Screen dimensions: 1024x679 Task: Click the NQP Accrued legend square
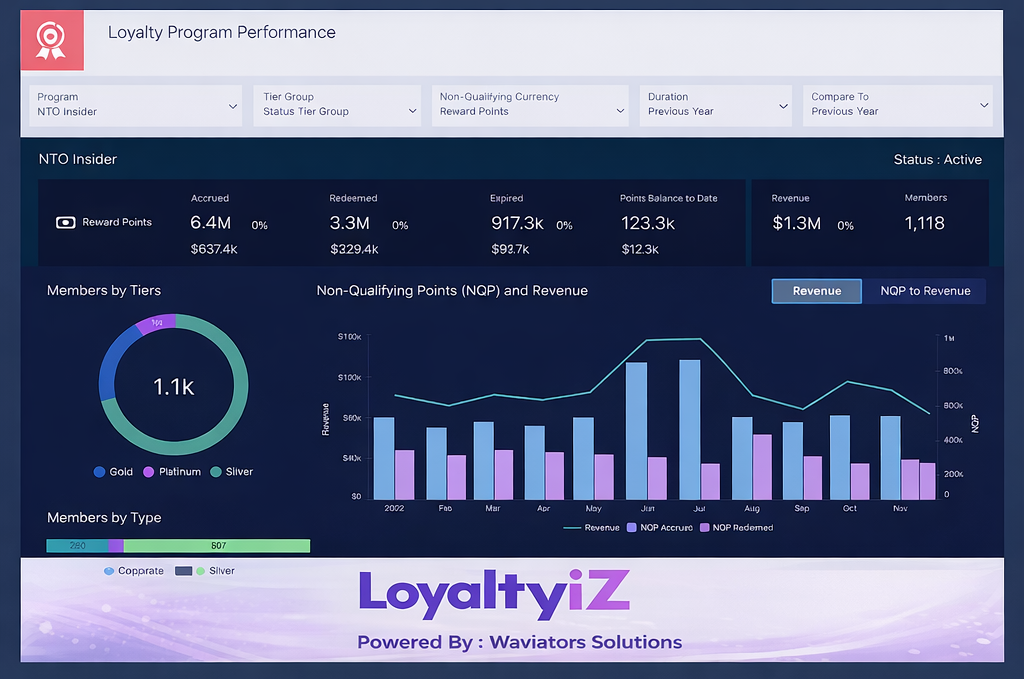(x=632, y=527)
